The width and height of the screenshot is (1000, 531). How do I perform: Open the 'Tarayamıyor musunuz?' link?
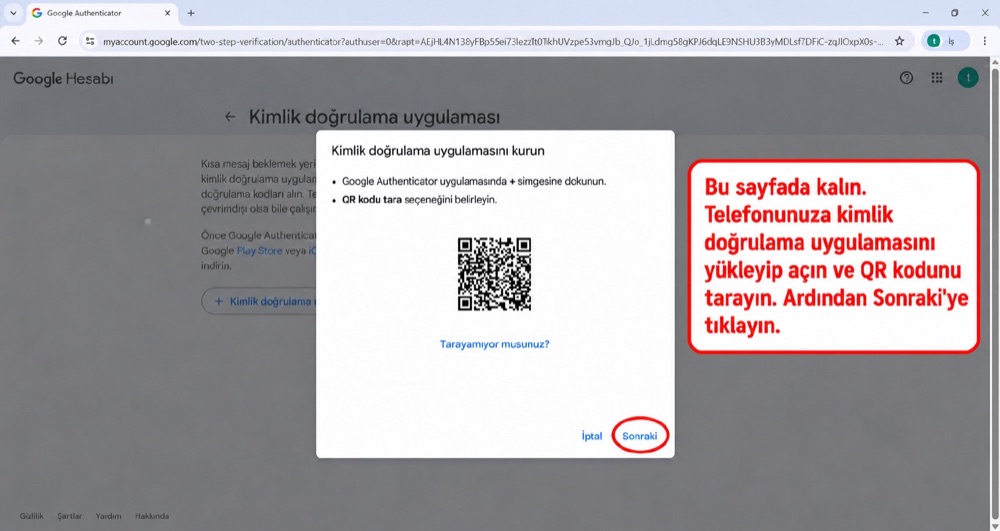click(494, 344)
